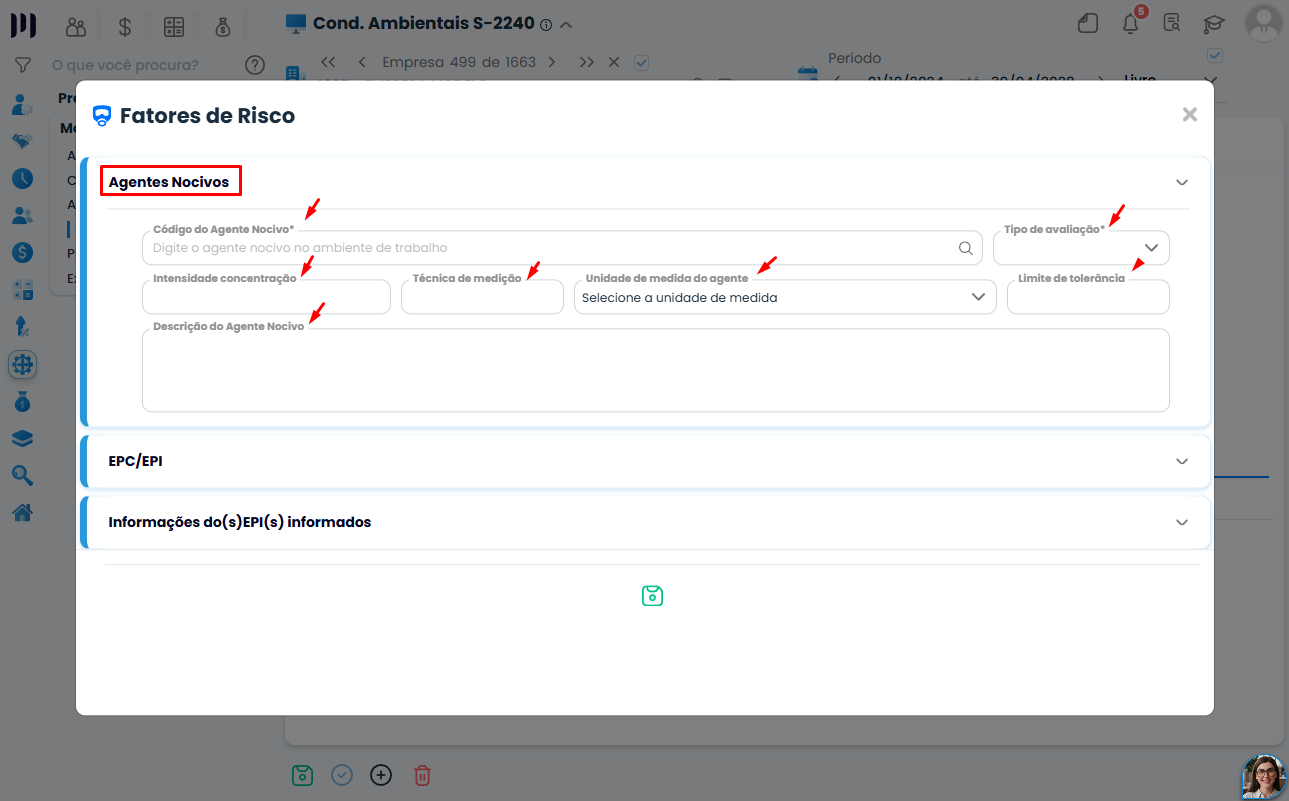The width and height of the screenshot is (1289, 801).
Task: Open the magnifier search icon in left sidebar
Action: tap(22, 476)
